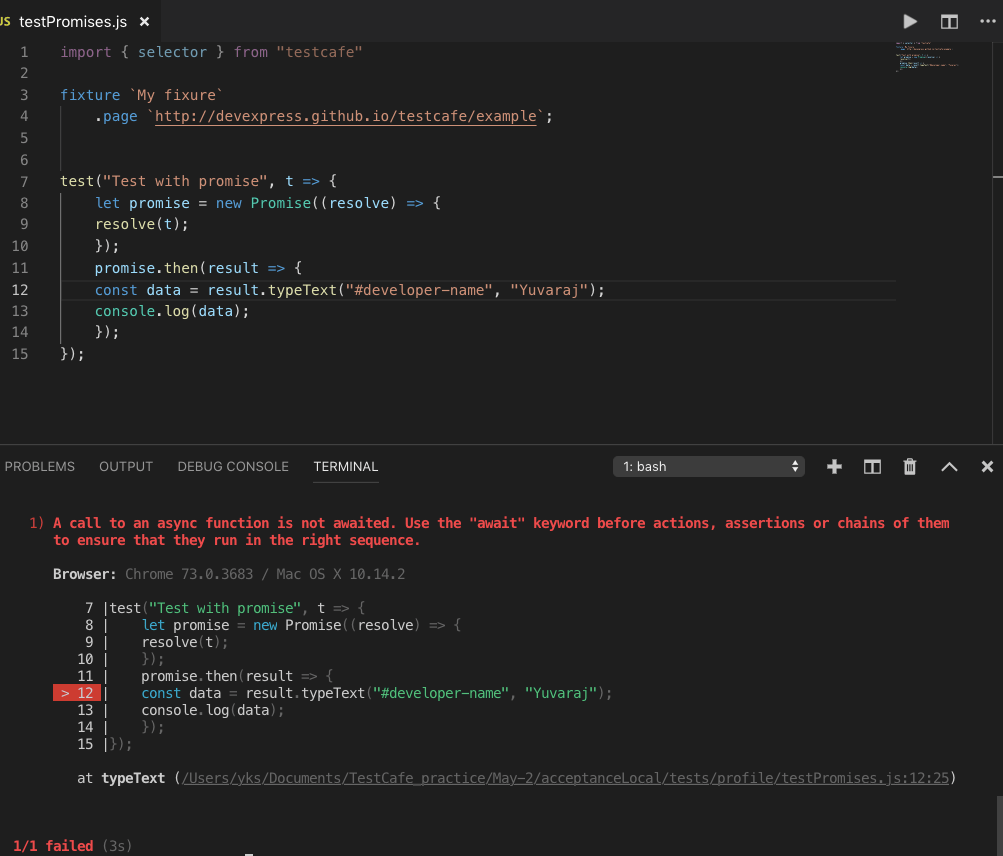Click terminal line 13 'console.log(data);'
The width and height of the screenshot is (1003, 856).
(212, 710)
